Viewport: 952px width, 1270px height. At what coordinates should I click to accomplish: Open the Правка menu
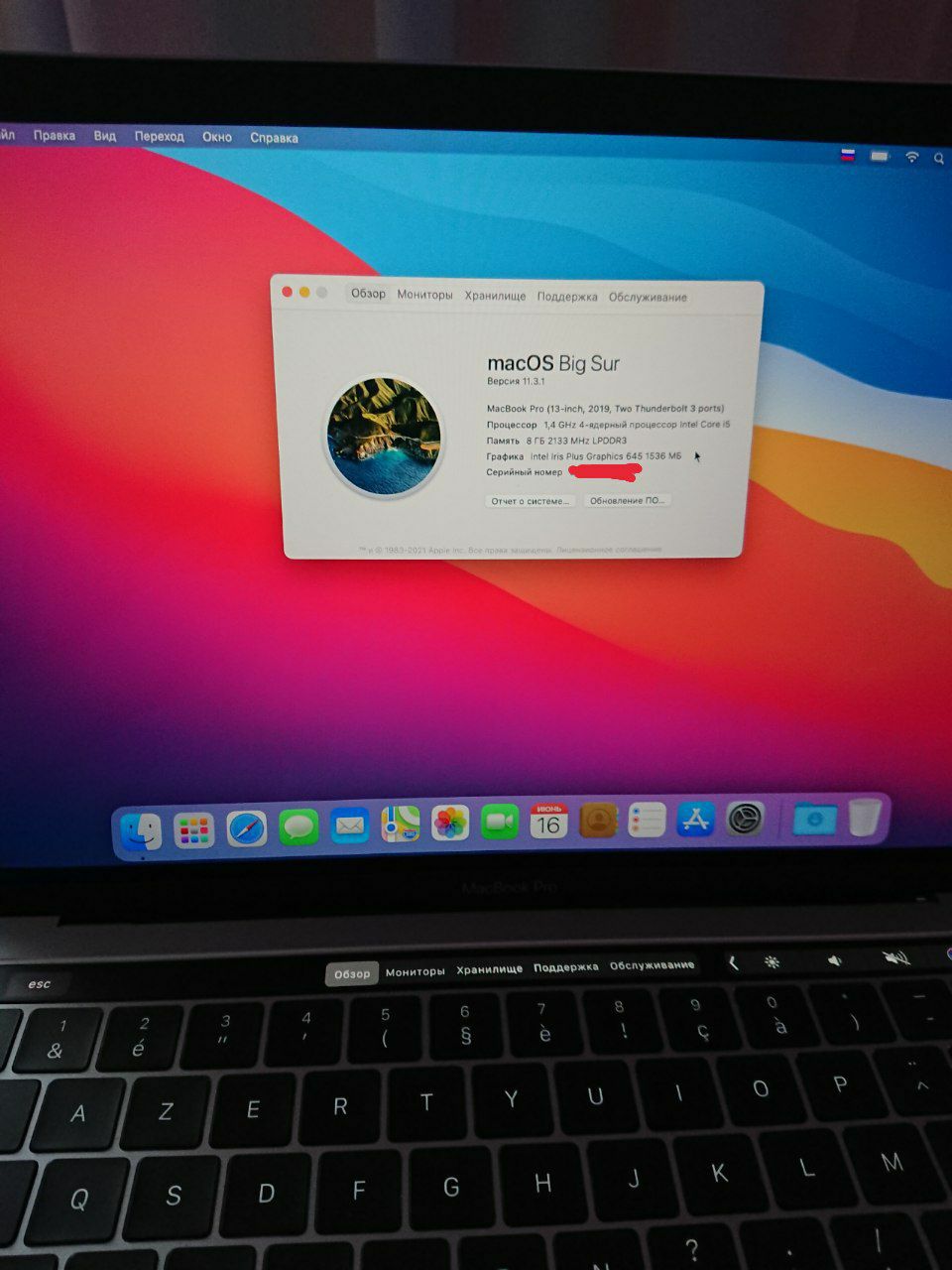[x=54, y=135]
